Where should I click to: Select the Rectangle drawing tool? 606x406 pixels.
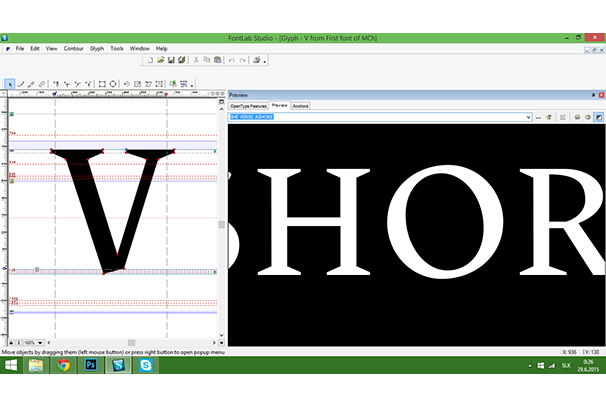(102, 84)
